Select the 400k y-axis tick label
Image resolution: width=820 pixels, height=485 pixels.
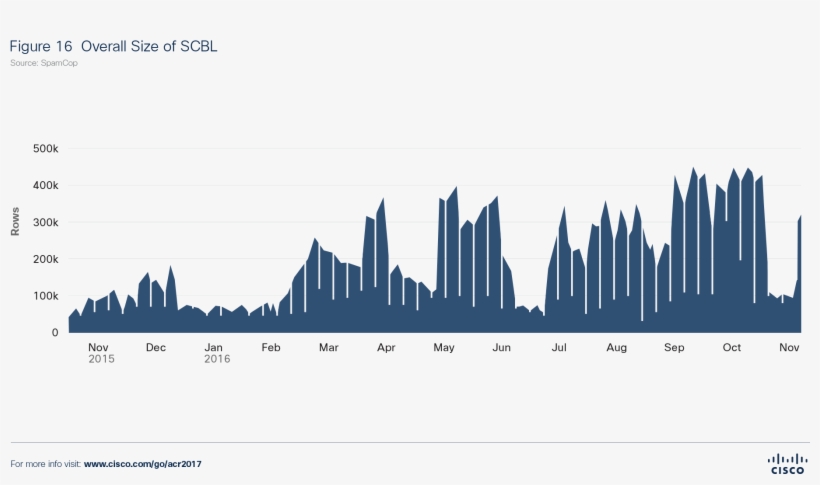[x=43, y=186]
